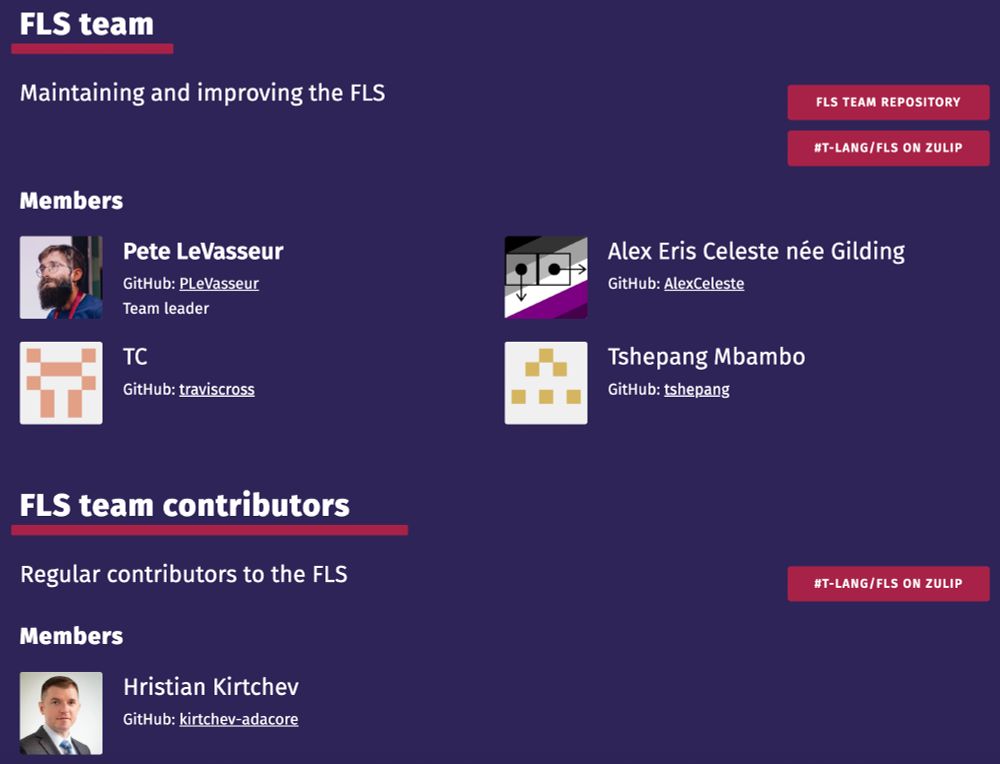The width and height of the screenshot is (1000, 764).
Task: Click Alex Eris Celeste's avatar image
Action: (x=545, y=277)
